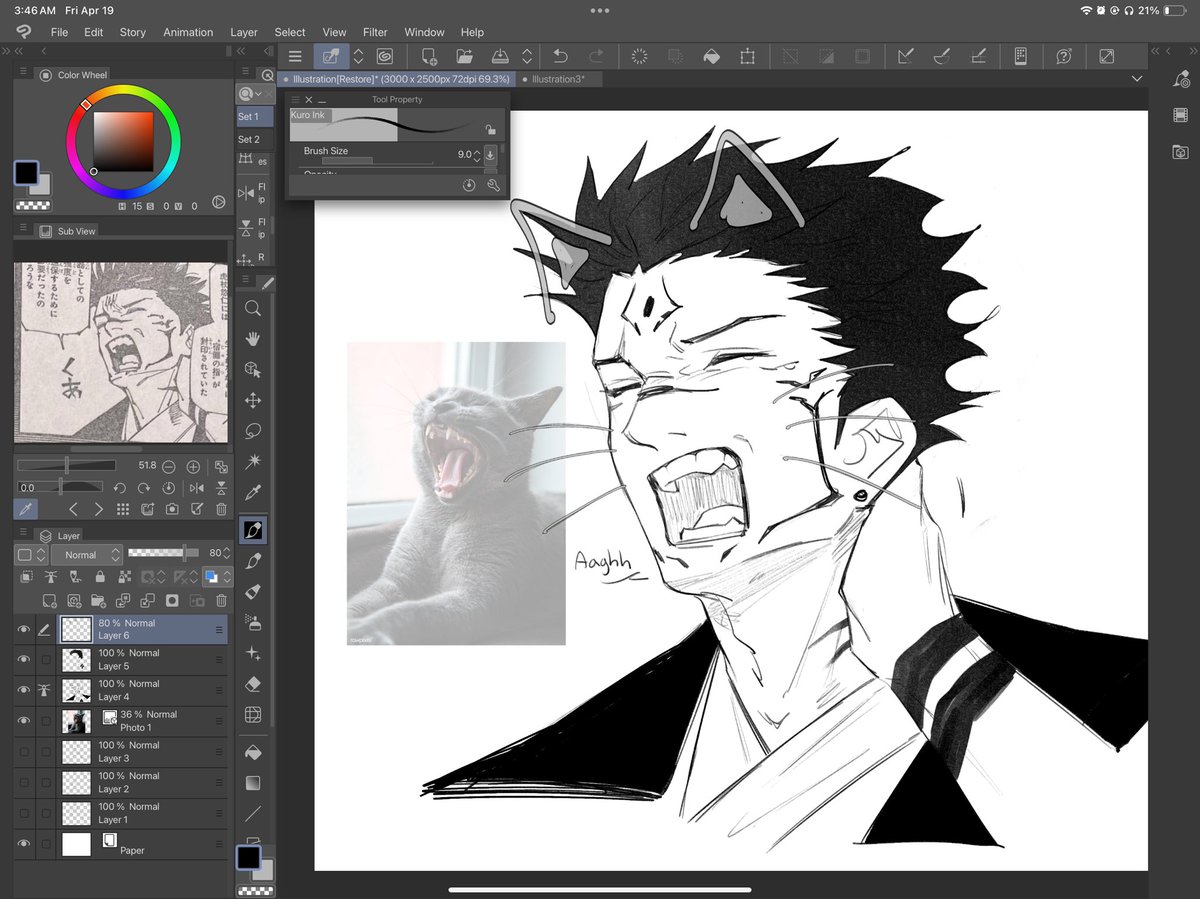
Task: Select the Lasso selection tool
Action: coord(253,431)
